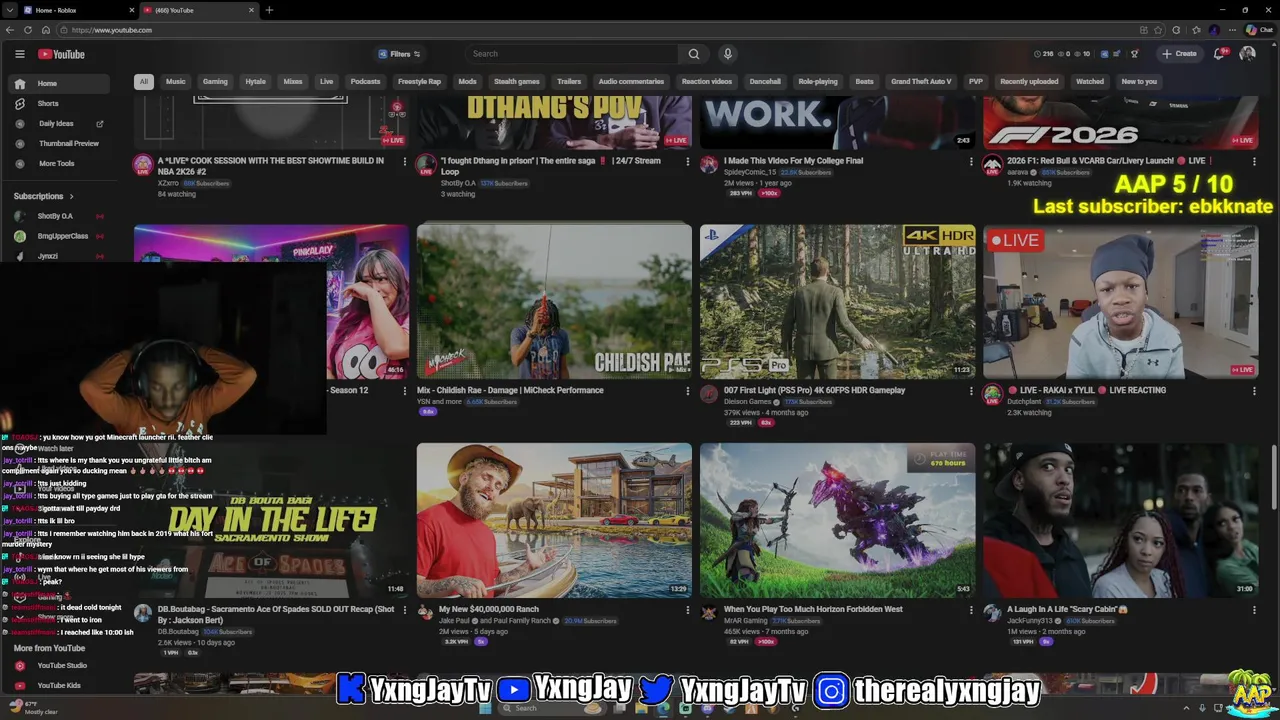The width and height of the screenshot is (1280, 720).
Task: Open I Made This Video For My College Final
Action: (793, 161)
